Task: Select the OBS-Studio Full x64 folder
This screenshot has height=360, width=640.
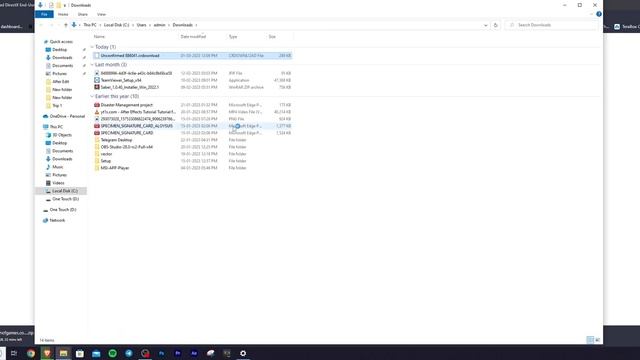Action: (x=192, y=147)
